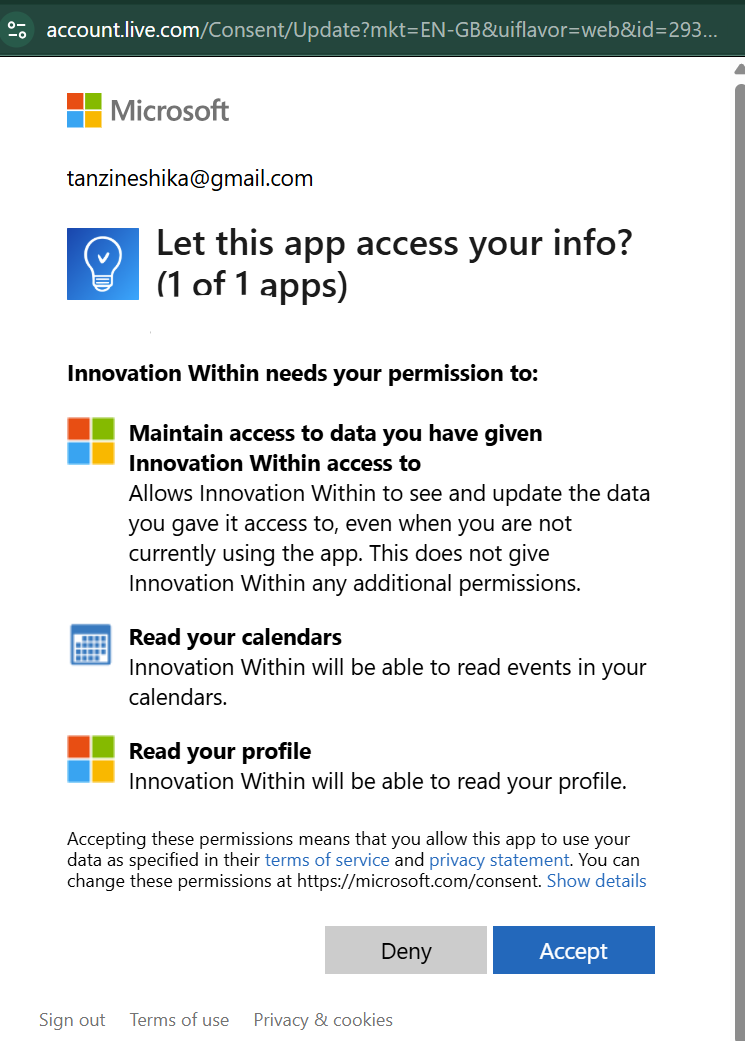The height and width of the screenshot is (1041, 745).
Task: Open the terms of service link
Action: point(327,860)
